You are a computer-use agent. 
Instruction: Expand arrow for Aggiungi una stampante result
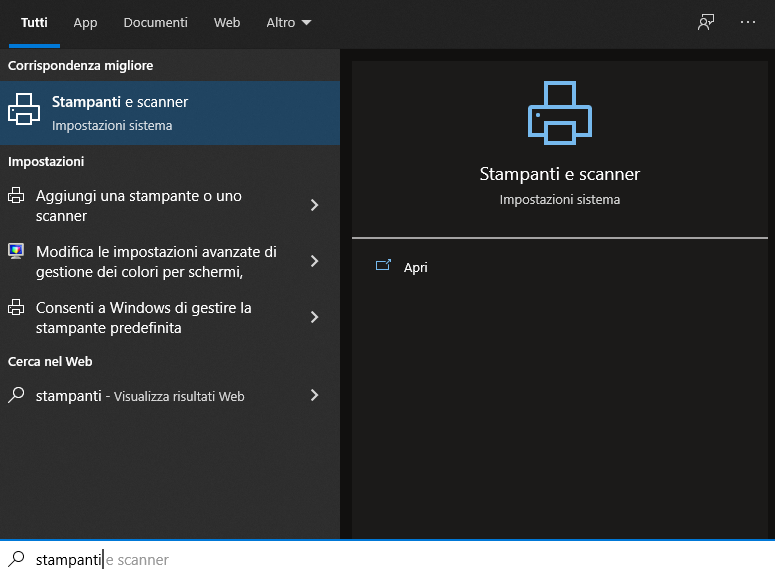point(314,205)
